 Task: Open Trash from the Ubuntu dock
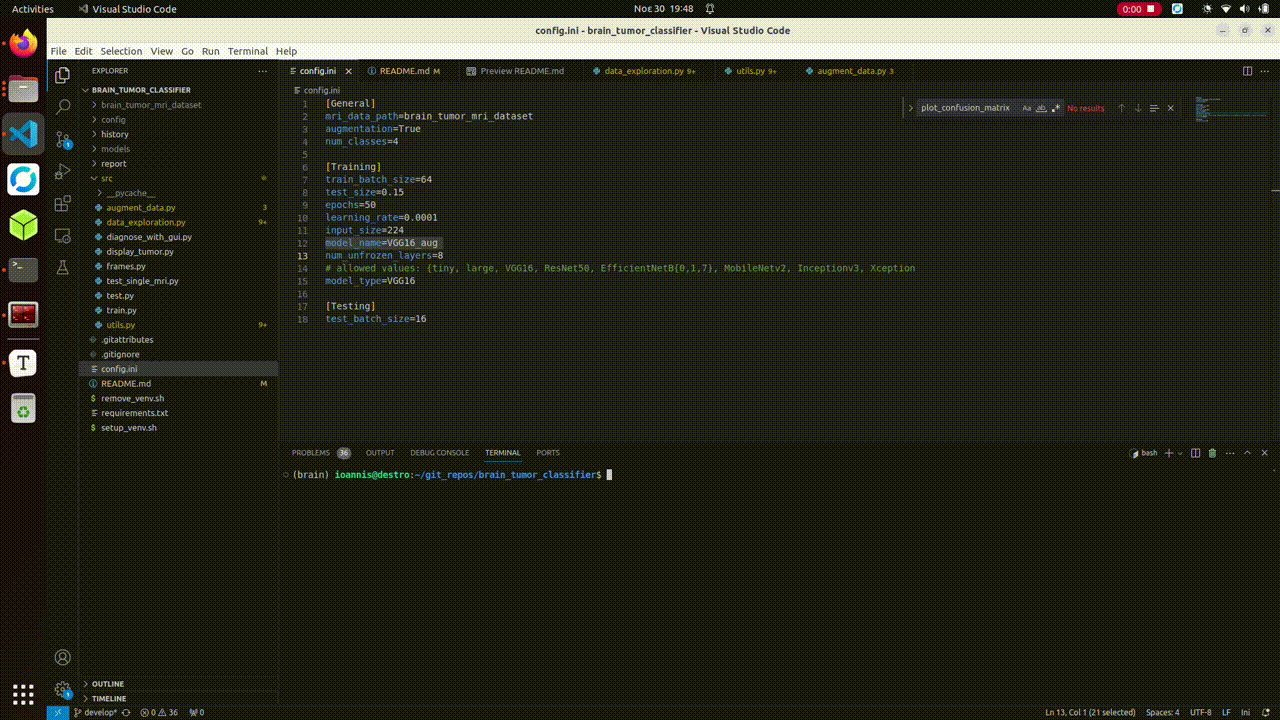pyautogui.click(x=23, y=408)
